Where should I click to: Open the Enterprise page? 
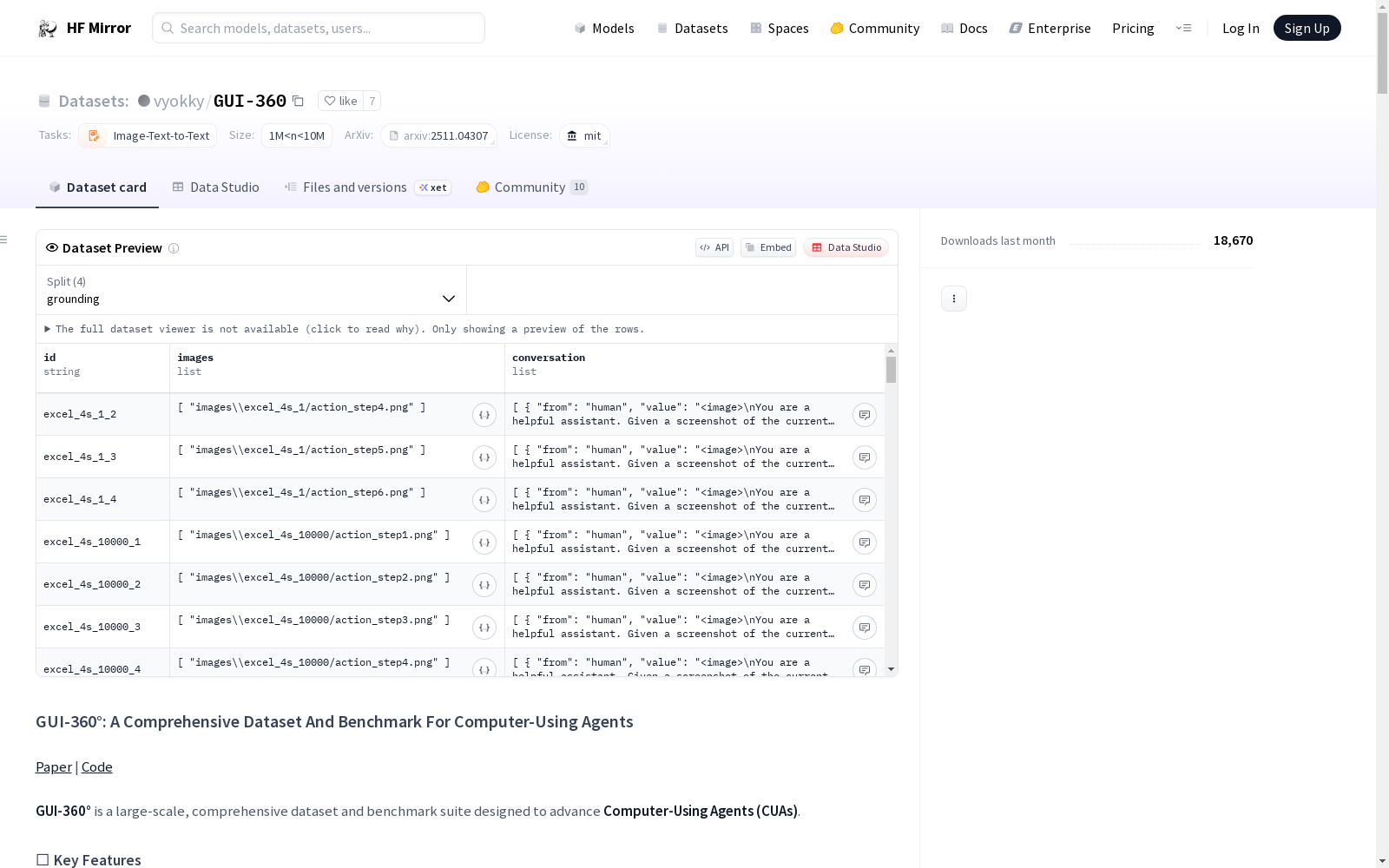pyautogui.click(x=1050, y=28)
